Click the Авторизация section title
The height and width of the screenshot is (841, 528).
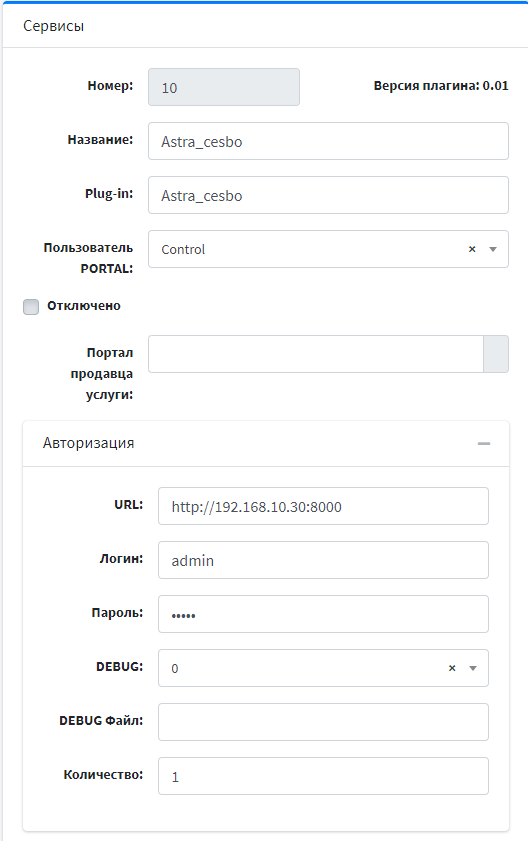pos(89,443)
